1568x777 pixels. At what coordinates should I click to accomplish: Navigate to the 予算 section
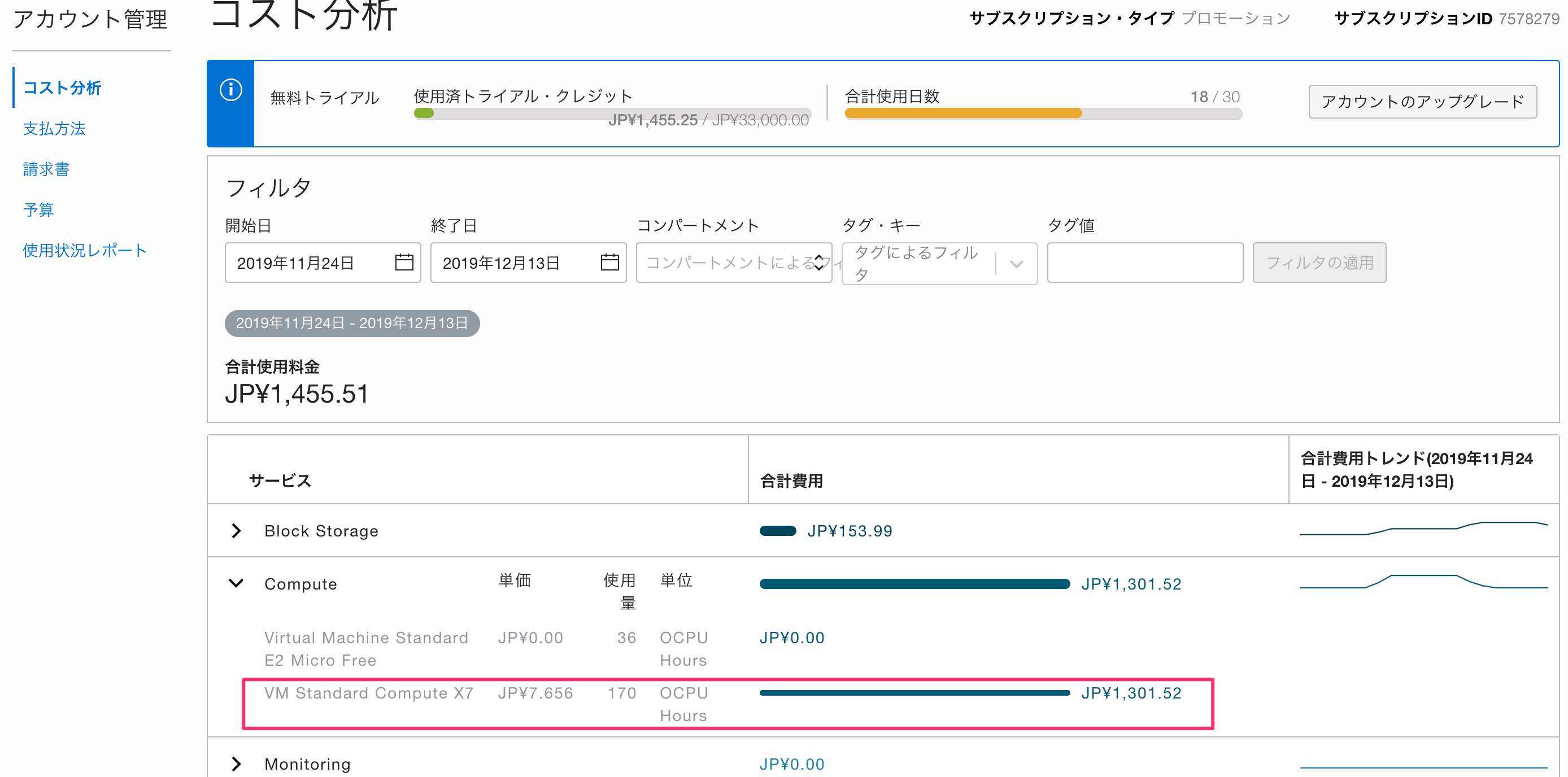38,209
